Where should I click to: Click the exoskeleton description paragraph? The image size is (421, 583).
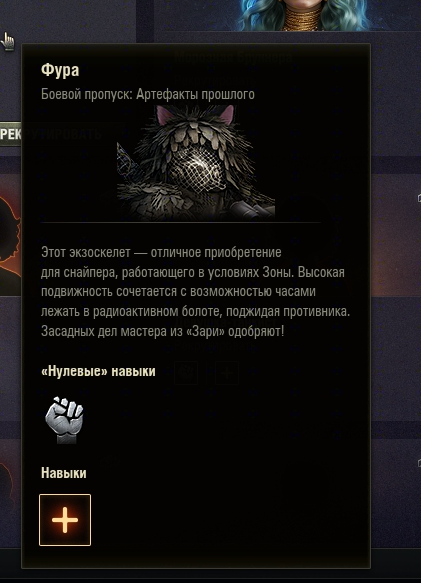click(196, 292)
